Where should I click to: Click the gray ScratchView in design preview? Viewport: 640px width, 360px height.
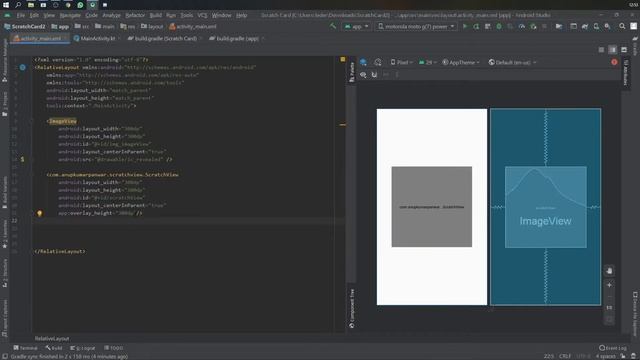coord(431,207)
